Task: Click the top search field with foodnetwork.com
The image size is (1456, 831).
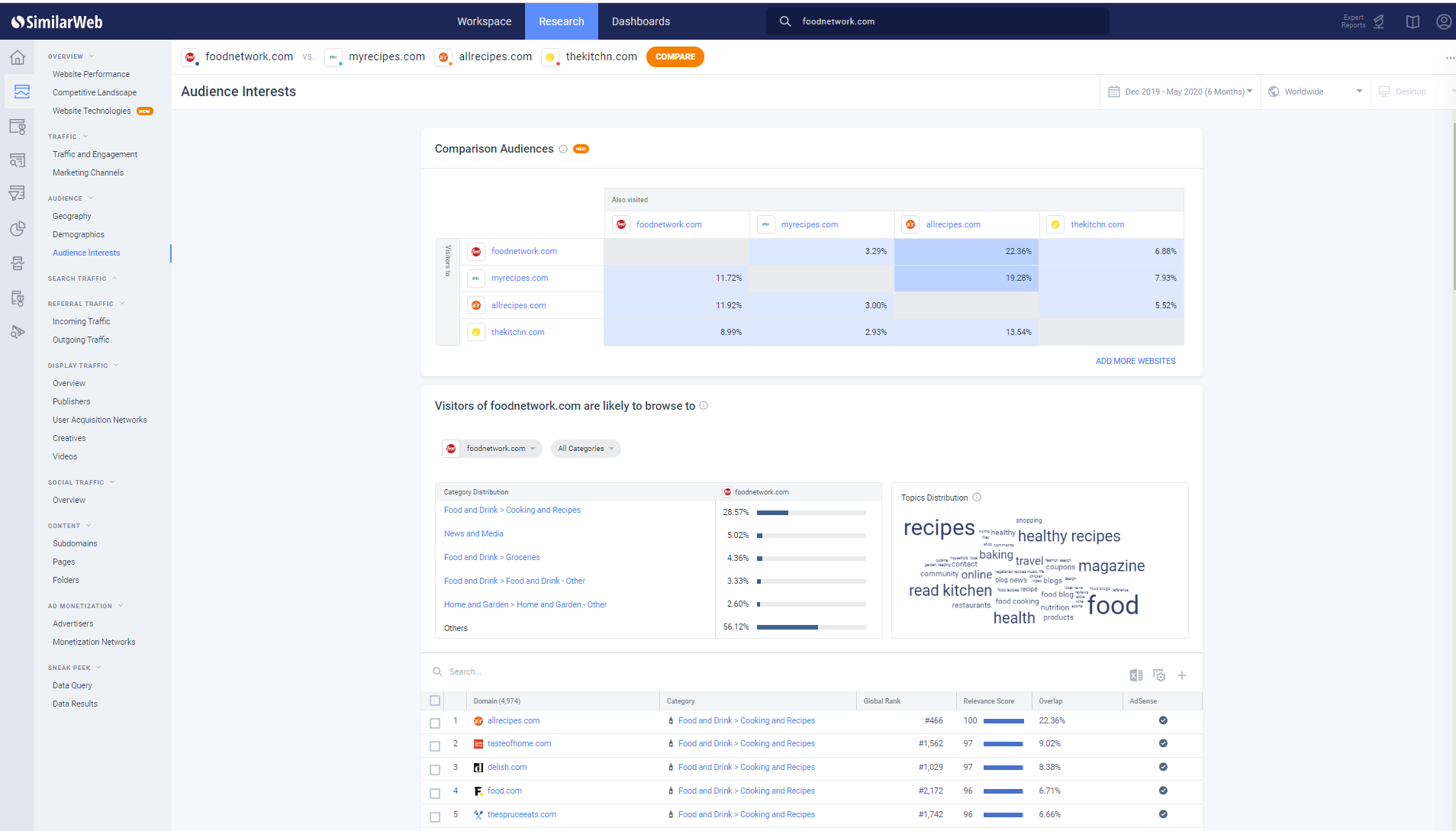Action: 938,21
